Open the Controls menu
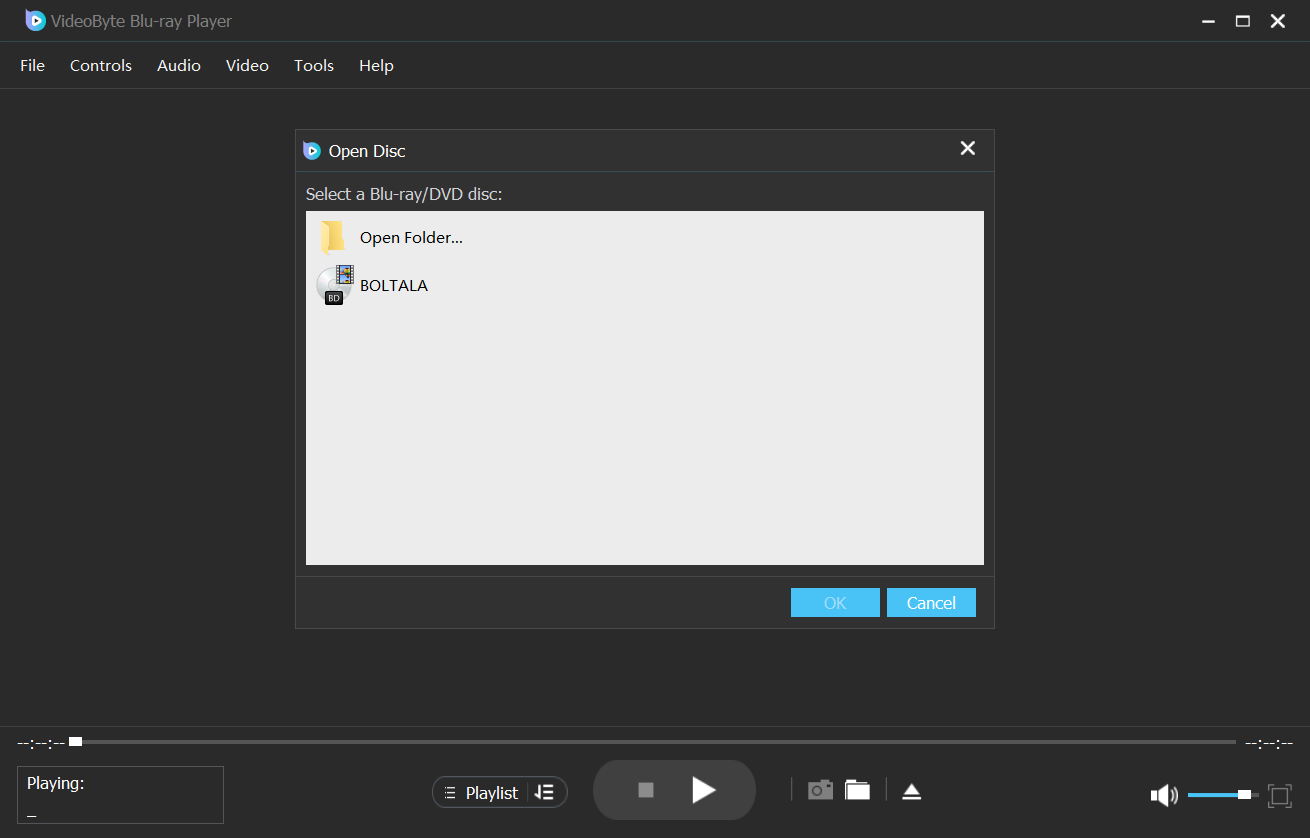The height and width of the screenshot is (838, 1310). point(100,65)
